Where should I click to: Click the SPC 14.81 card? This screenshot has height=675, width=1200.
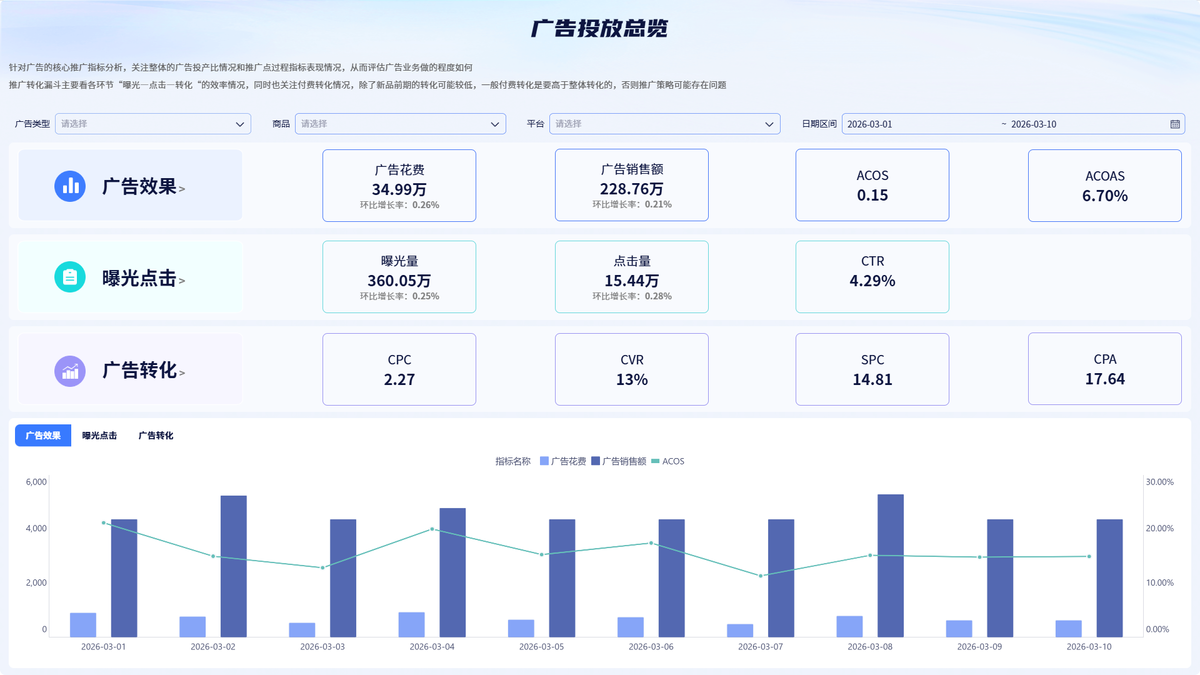(872, 369)
